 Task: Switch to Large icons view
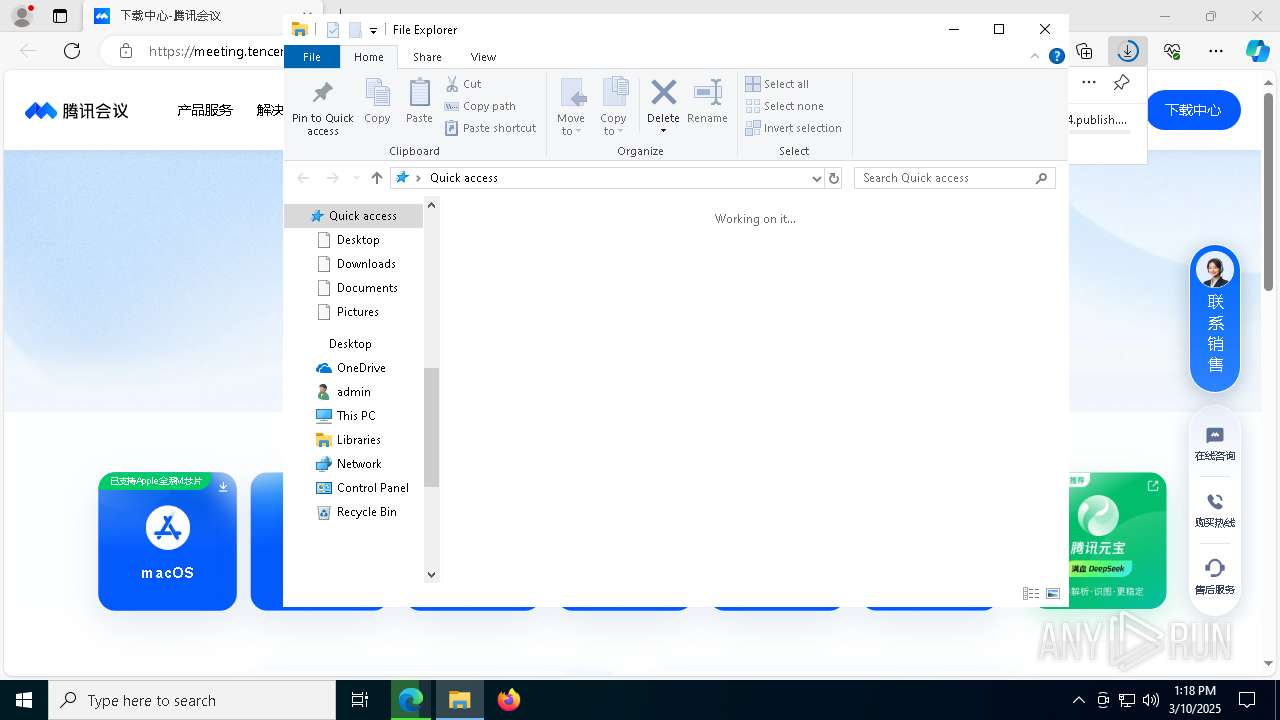(x=1053, y=594)
